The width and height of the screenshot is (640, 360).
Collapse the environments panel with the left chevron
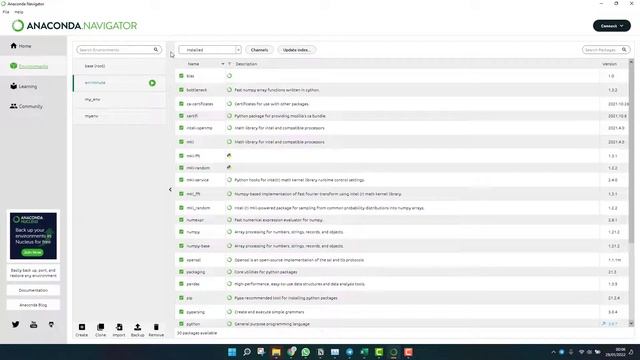tap(170, 189)
